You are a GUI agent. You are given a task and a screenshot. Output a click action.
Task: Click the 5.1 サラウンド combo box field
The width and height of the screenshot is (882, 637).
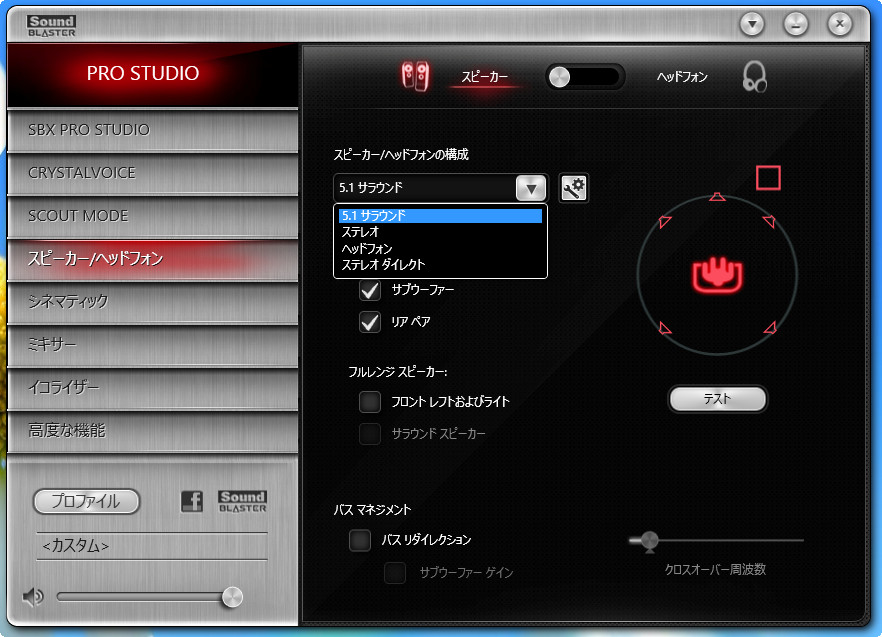[x=440, y=188]
